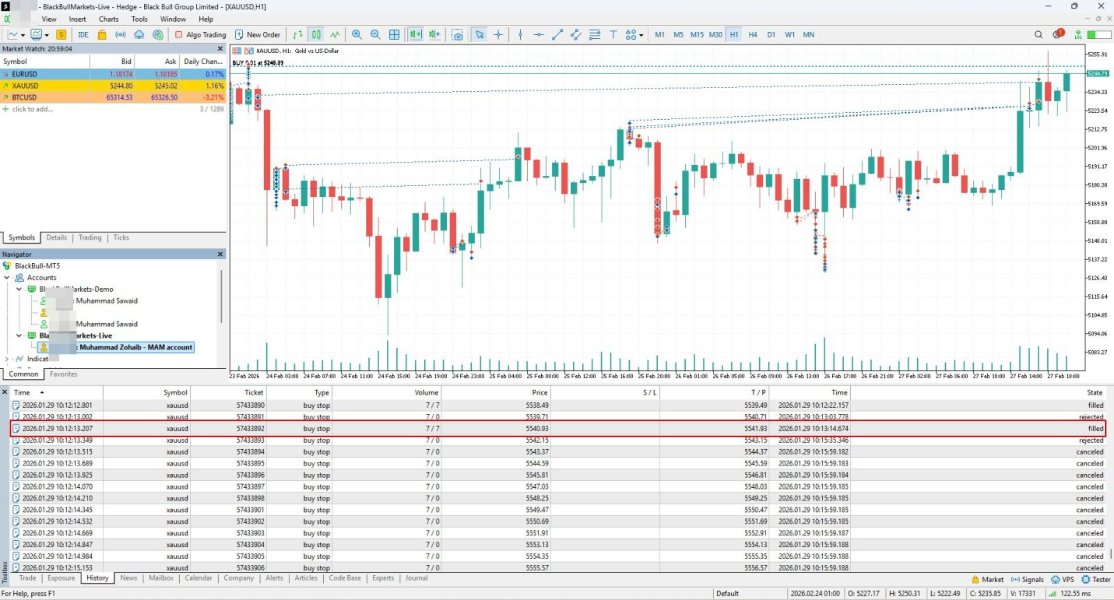The image size is (1114, 600).
Task: Open the Charts menu
Action: 109,19
